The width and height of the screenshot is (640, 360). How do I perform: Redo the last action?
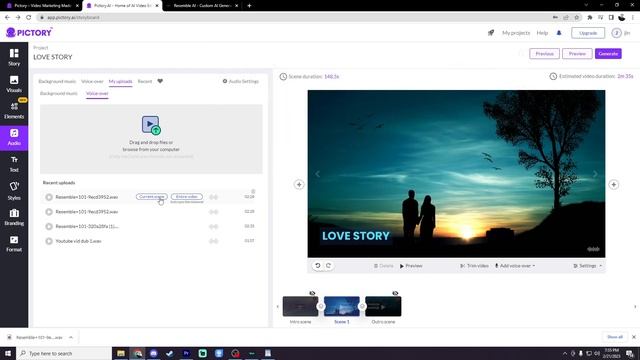point(329,266)
